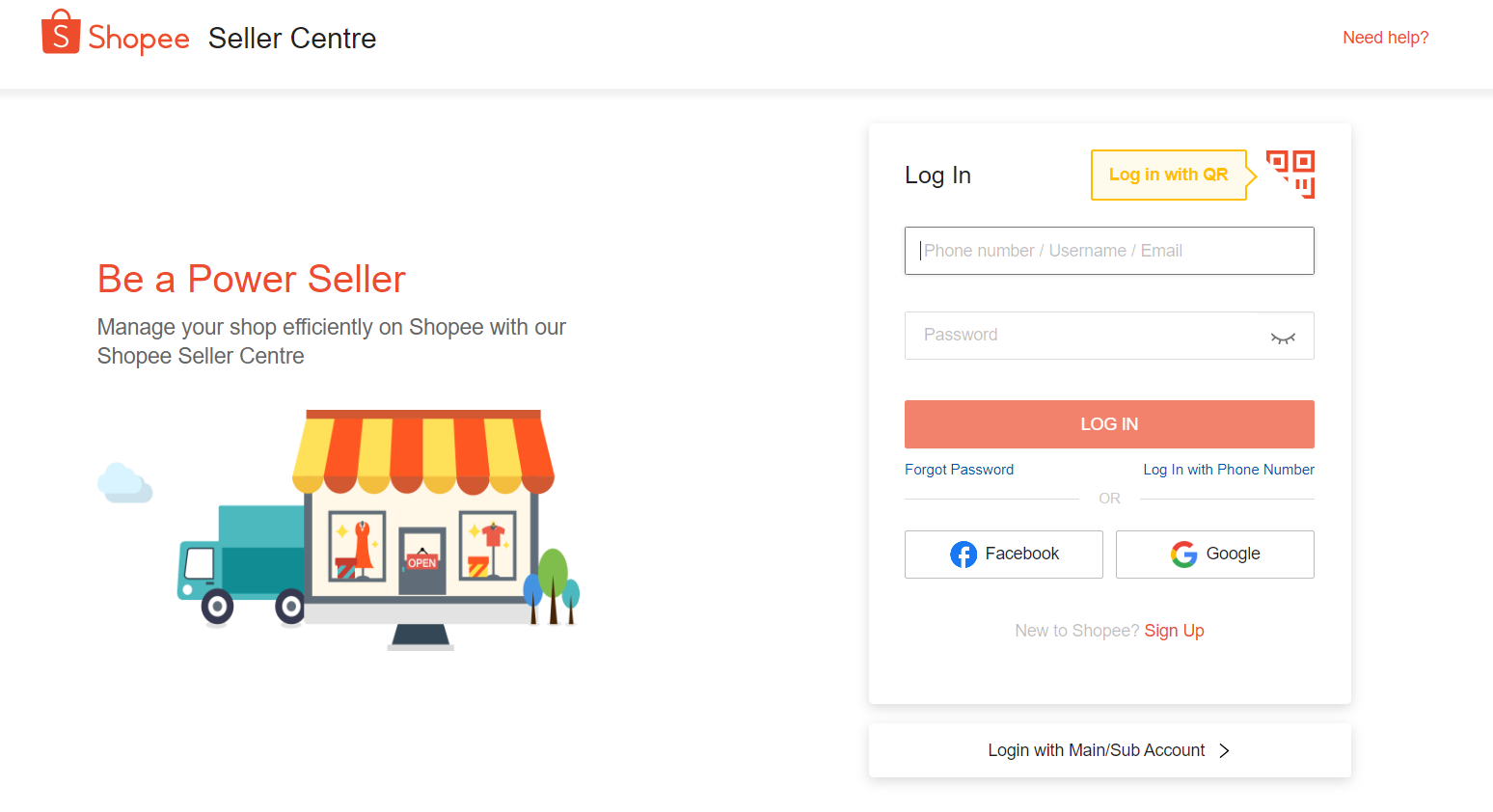
Task: Click the storefront illustration with OPEN sign
Action: pyautogui.click(x=423, y=528)
